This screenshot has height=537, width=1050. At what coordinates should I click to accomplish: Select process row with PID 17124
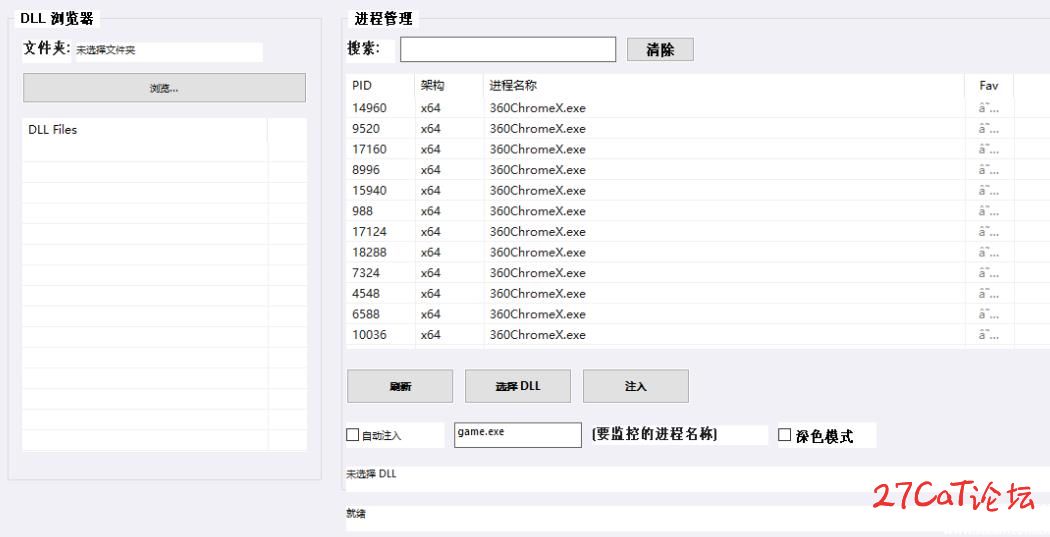[x=698, y=232]
